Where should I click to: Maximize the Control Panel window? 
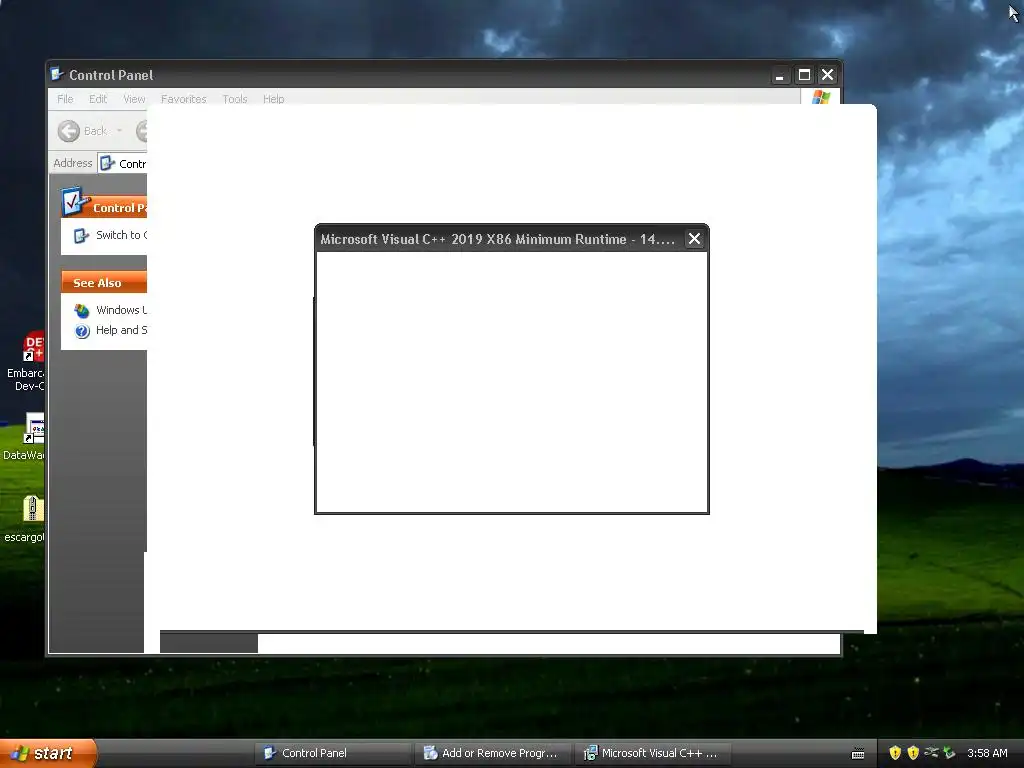[x=804, y=75]
